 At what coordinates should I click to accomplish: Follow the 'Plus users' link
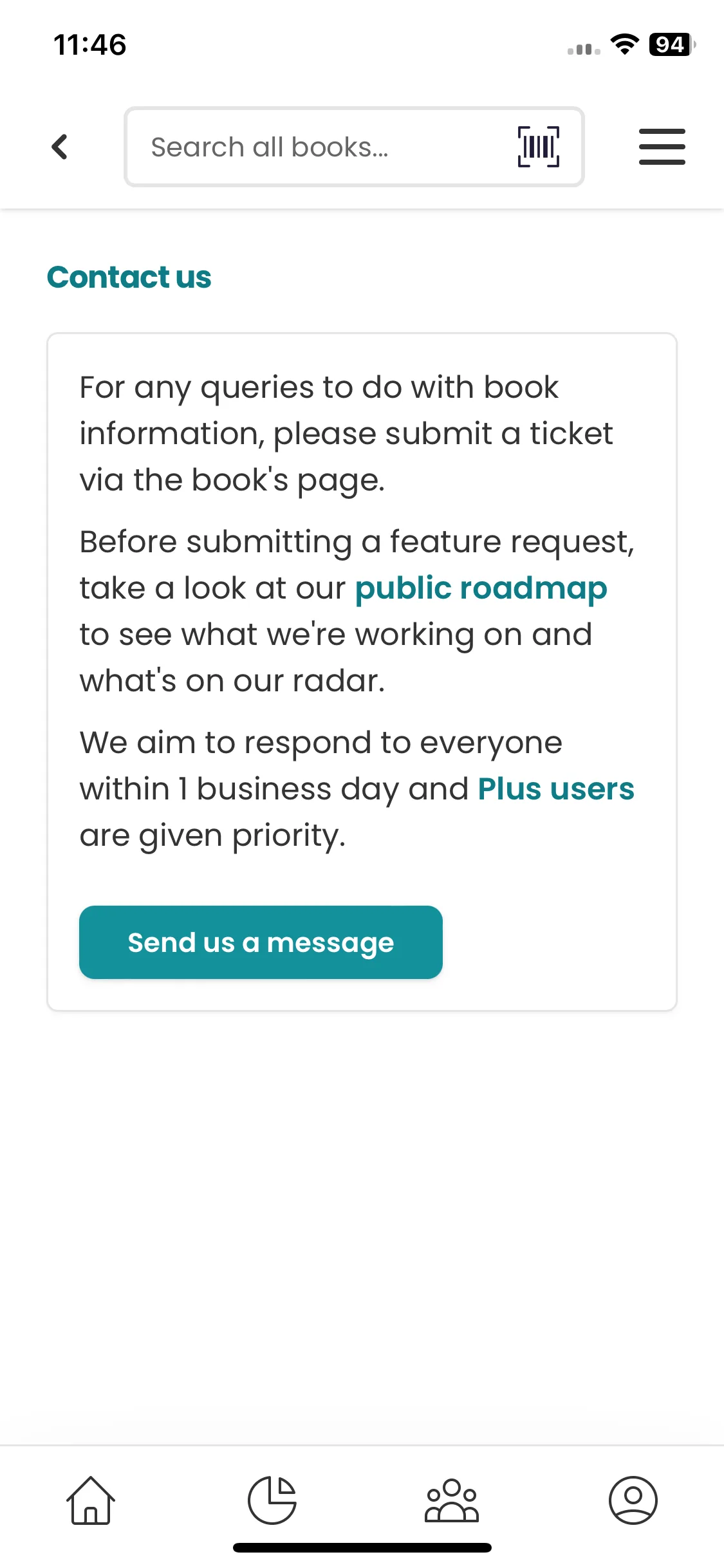[x=556, y=789]
